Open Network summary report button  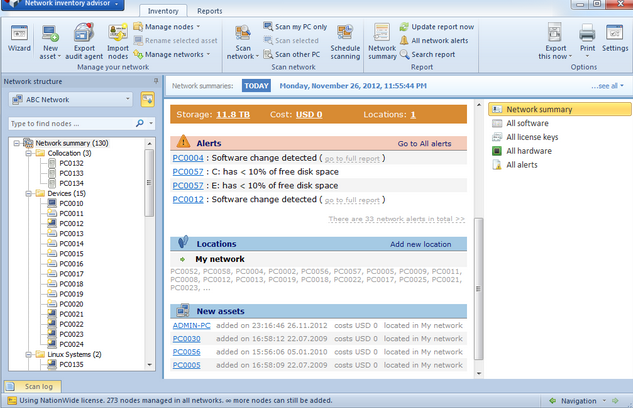[382, 42]
